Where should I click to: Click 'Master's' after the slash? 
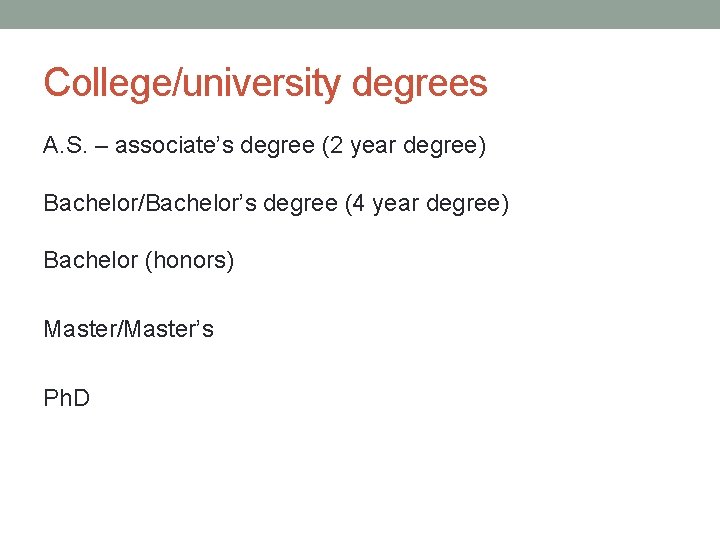[169, 329]
